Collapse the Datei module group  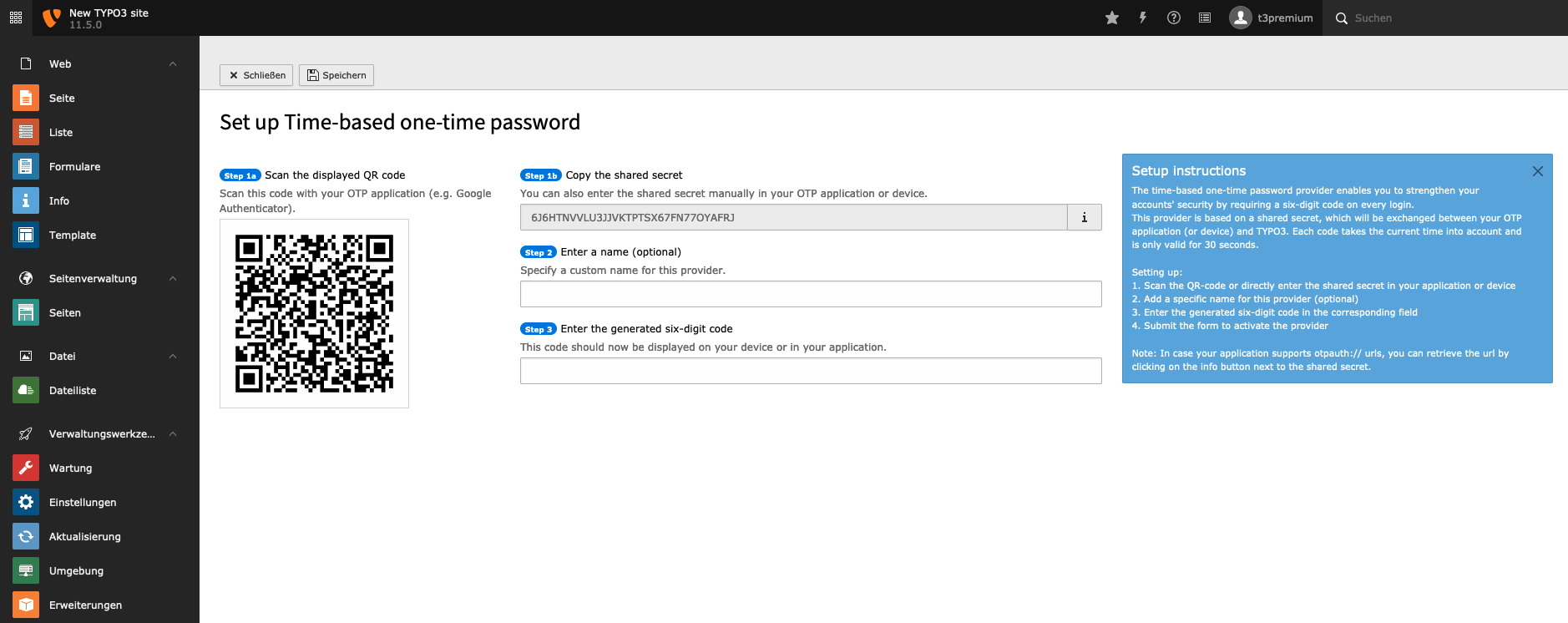[x=173, y=356]
